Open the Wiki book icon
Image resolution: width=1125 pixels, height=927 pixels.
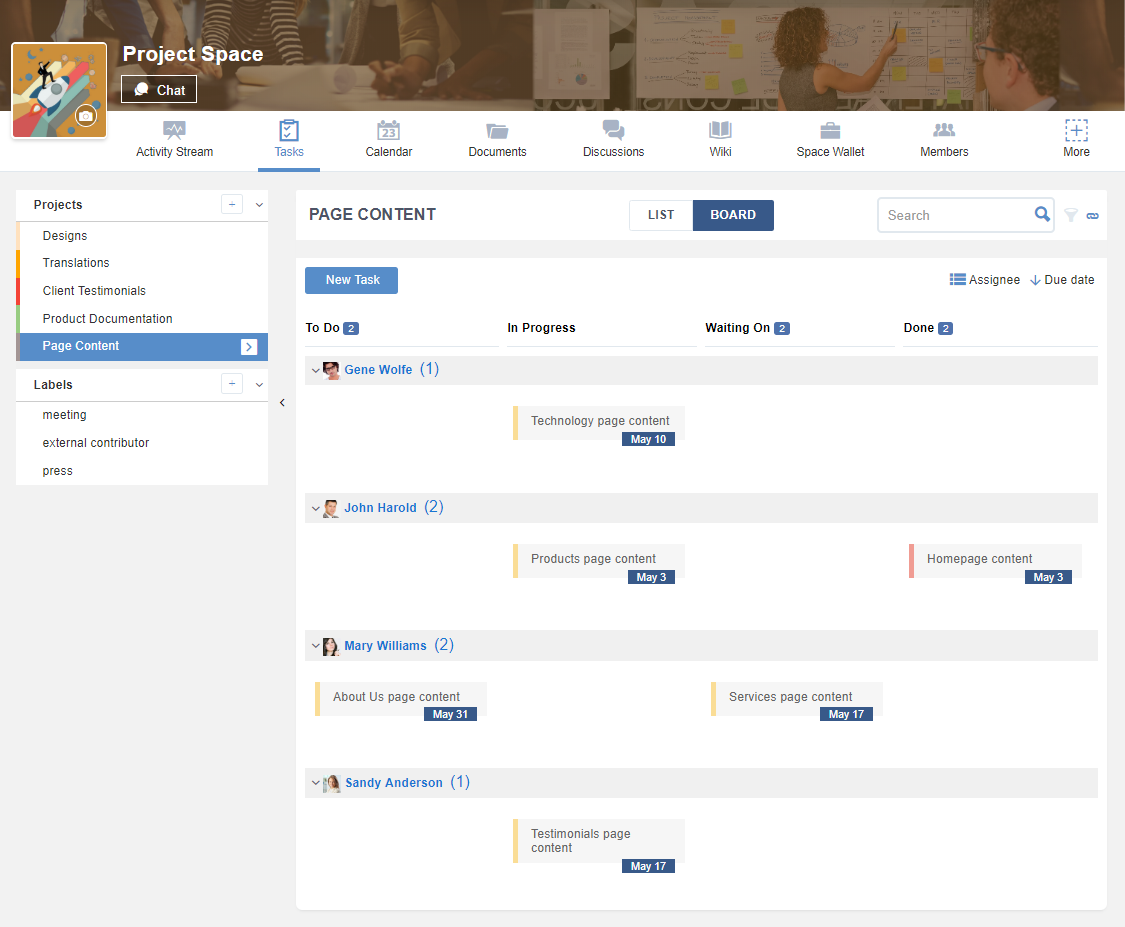(720, 130)
